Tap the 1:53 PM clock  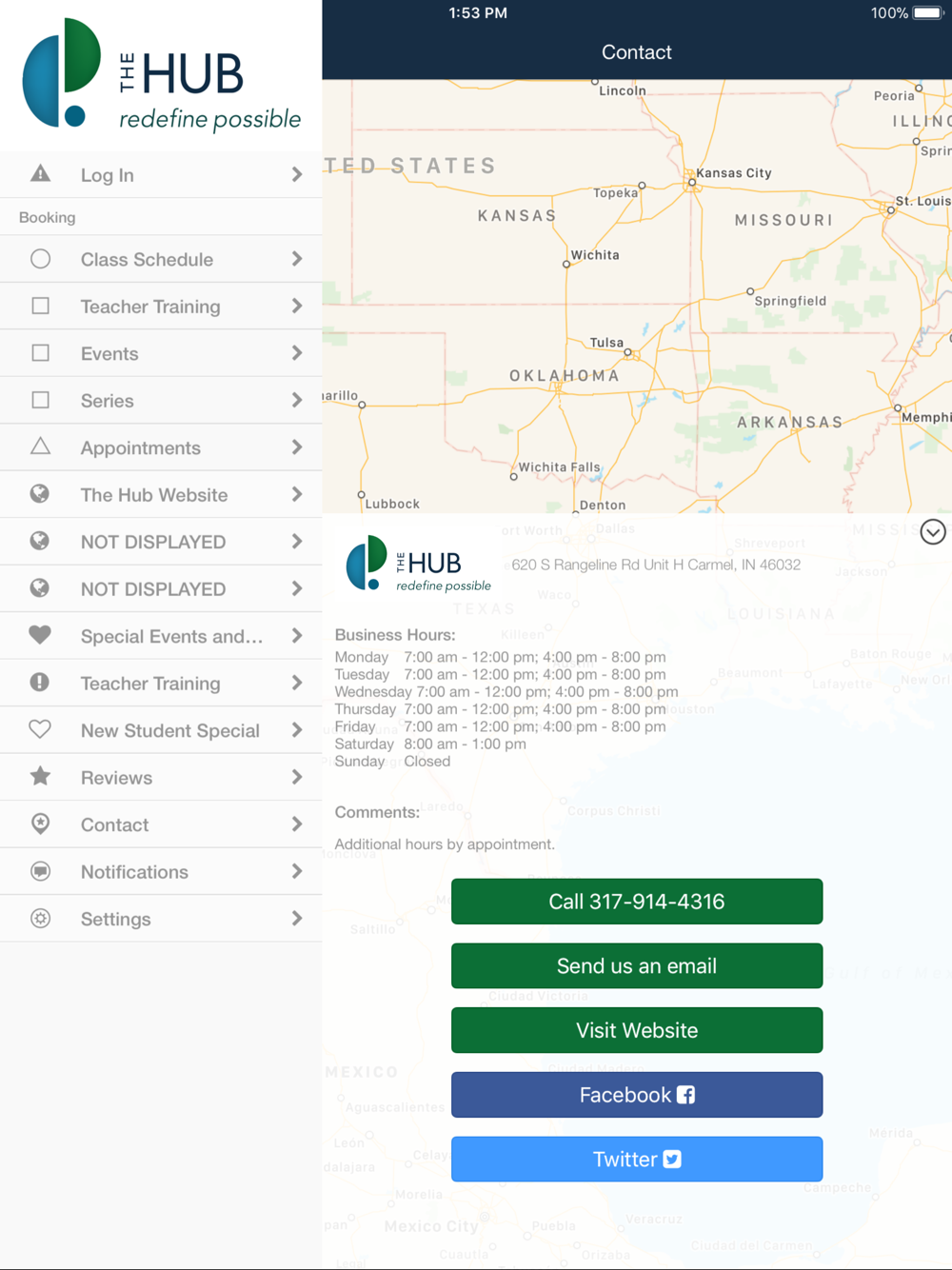tap(478, 13)
